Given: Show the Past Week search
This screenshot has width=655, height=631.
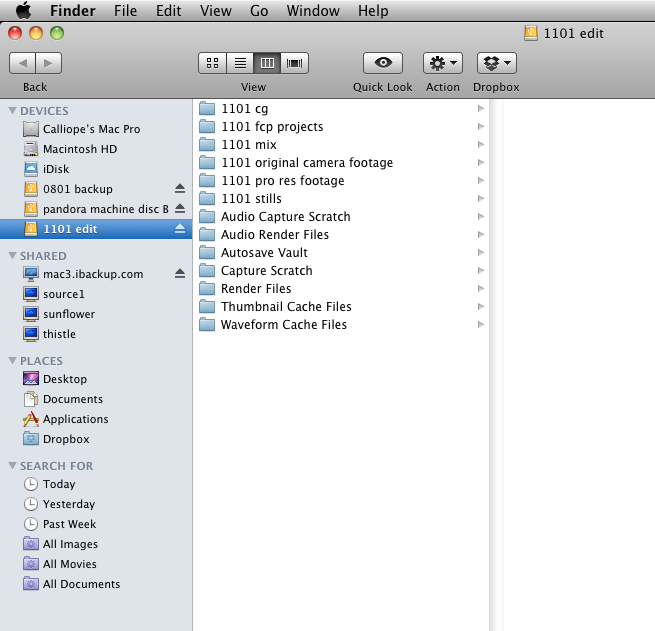Looking at the screenshot, I should tap(69, 524).
